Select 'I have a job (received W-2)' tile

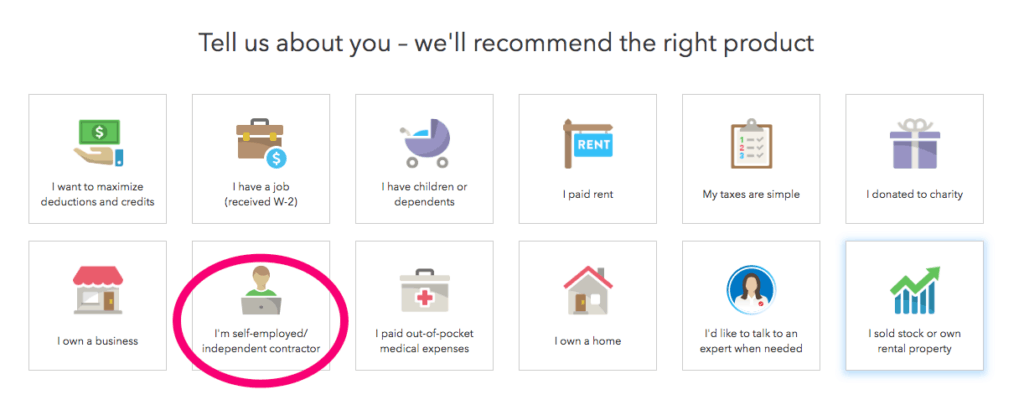pyautogui.click(x=260, y=194)
